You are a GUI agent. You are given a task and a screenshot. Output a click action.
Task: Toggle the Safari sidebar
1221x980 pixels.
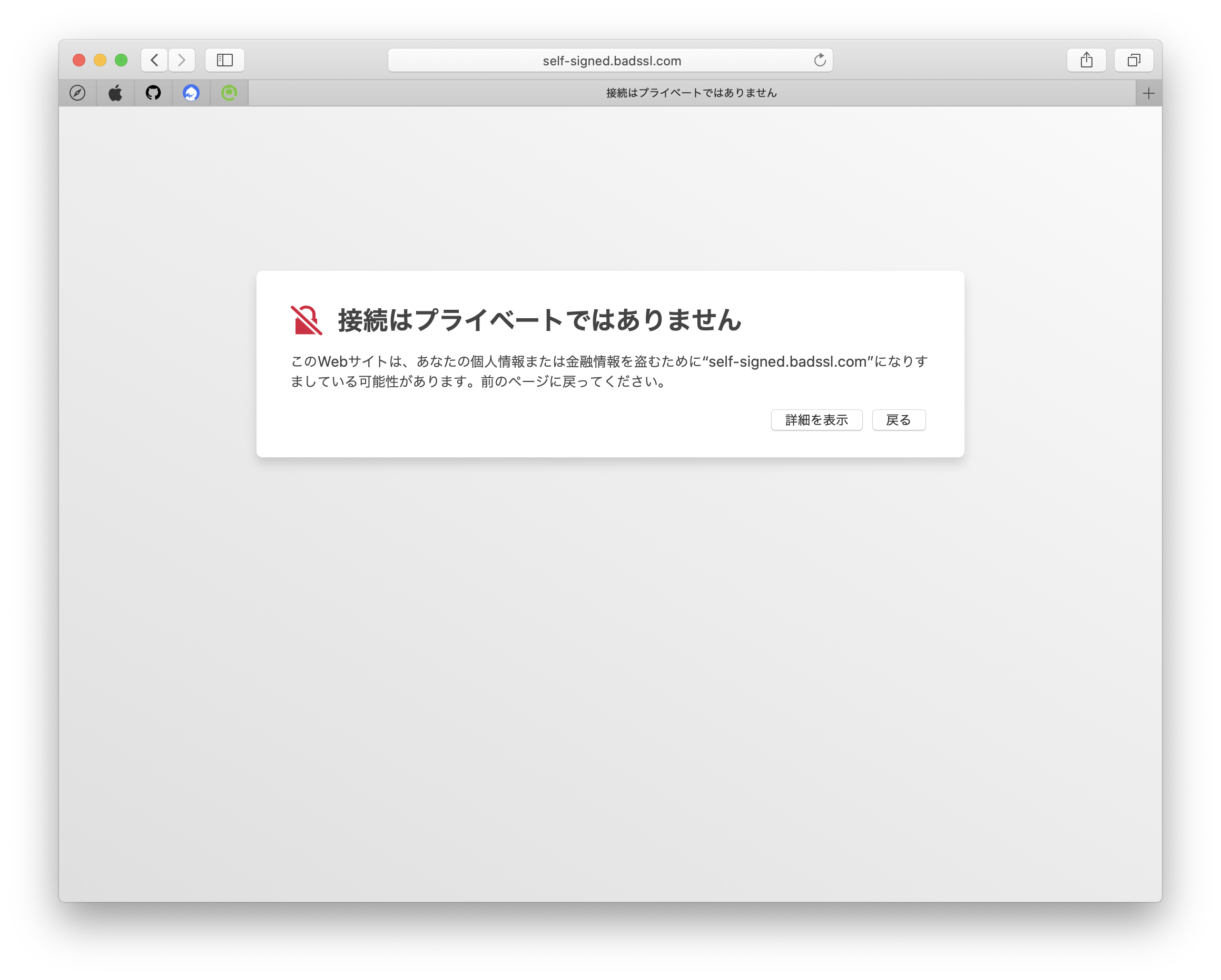coord(224,60)
